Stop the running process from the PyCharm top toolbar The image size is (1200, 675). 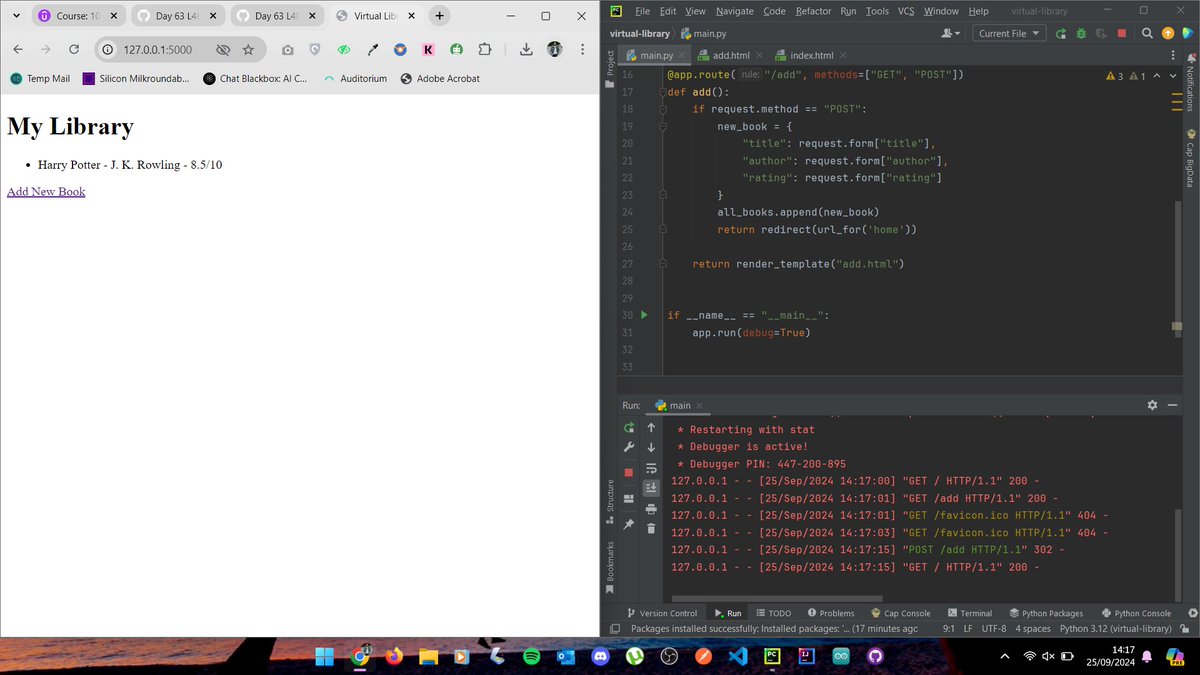coord(1122,33)
